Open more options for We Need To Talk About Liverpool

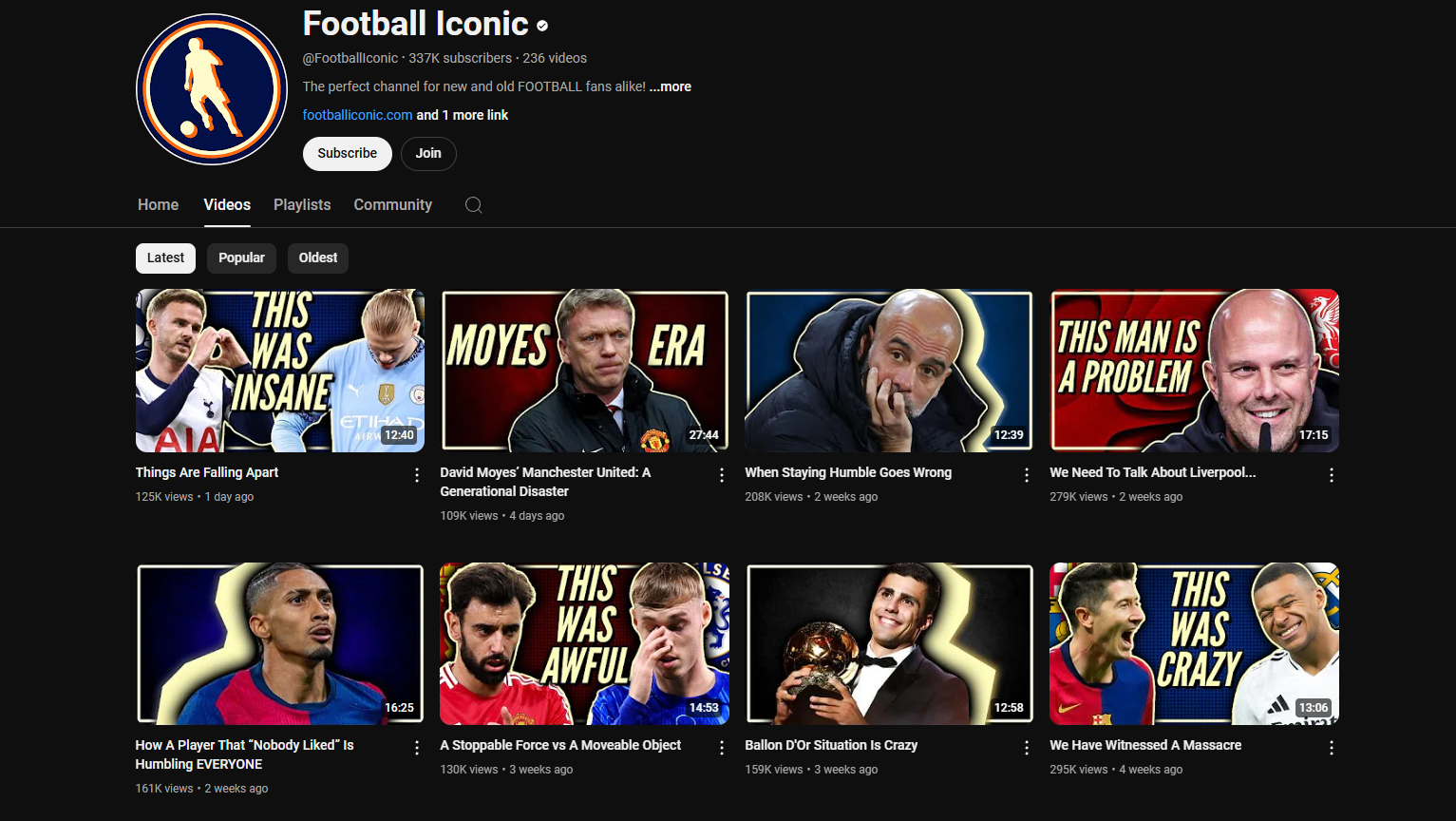[x=1332, y=475]
